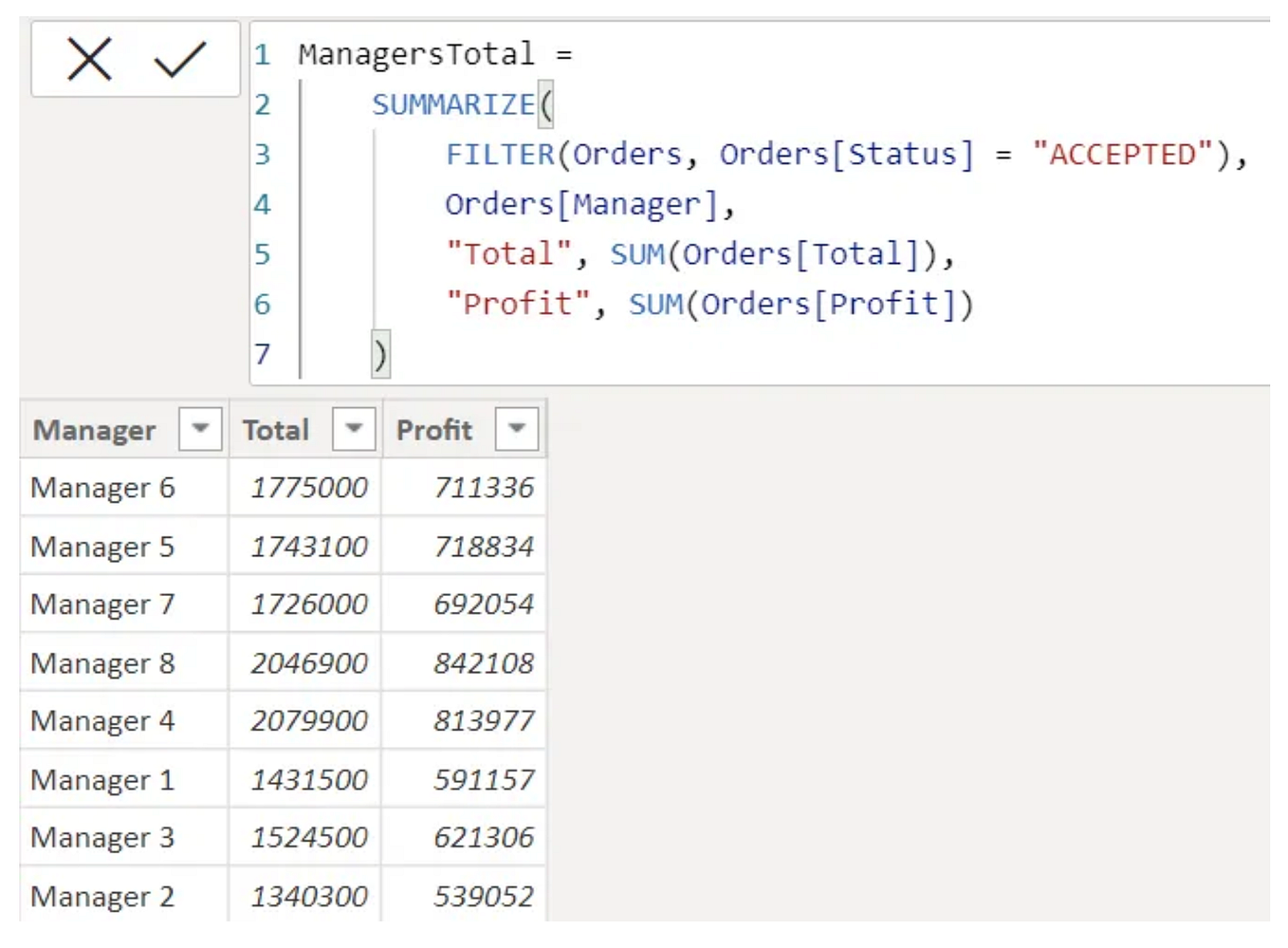The width and height of the screenshot is (1288, 948).
Task: Select Profit value 842108
Action: point(484,663)
